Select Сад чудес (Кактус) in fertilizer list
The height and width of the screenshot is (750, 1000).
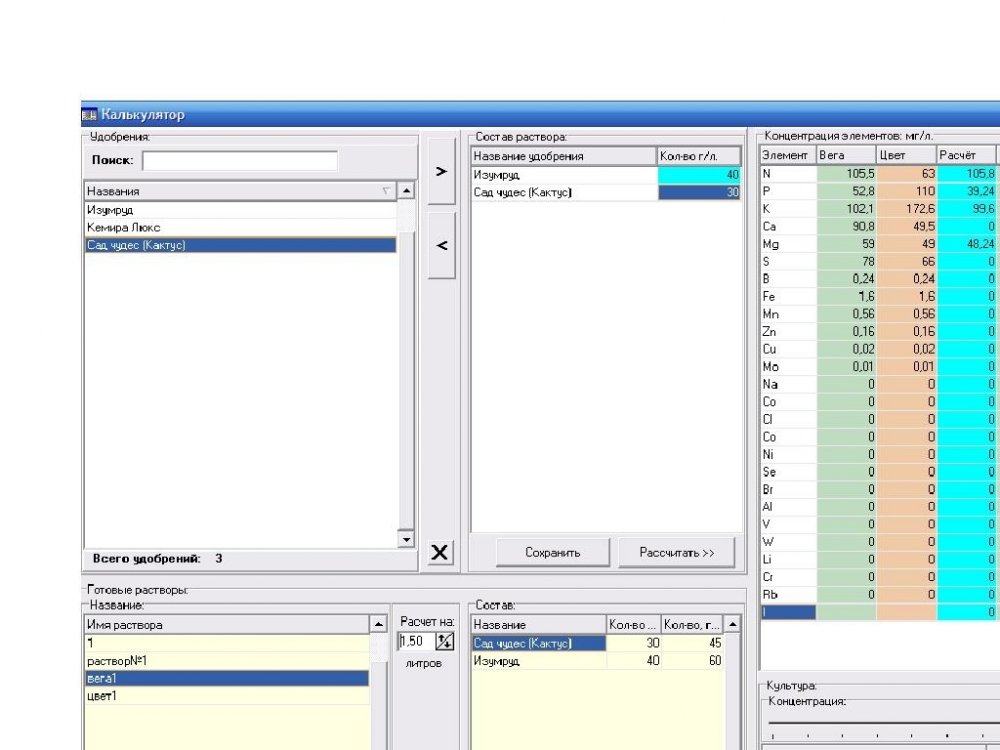240,245
